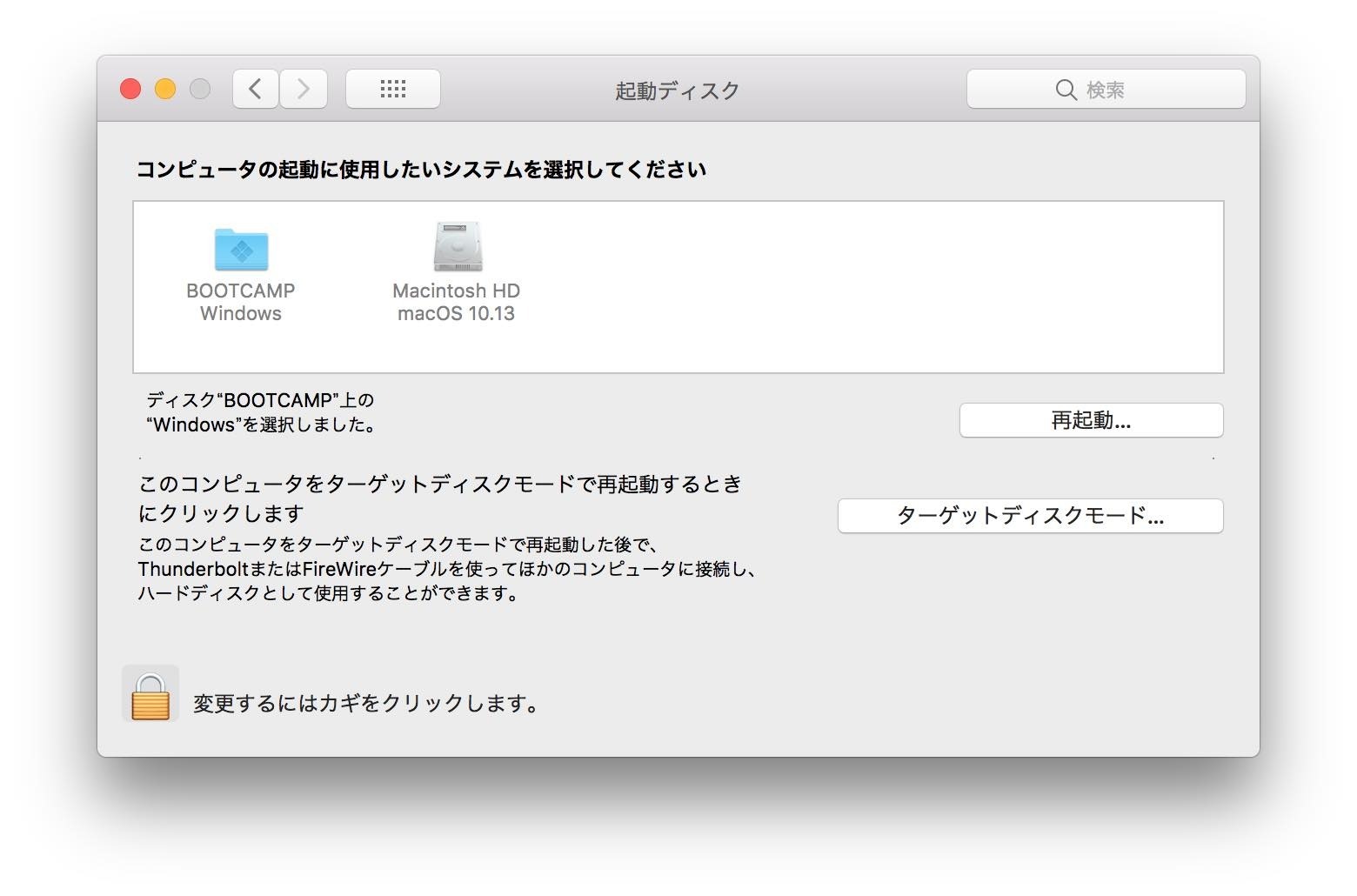Close the window with red button
The width and height of the screenshot is (1357, 896).
(x=130, y=89)
